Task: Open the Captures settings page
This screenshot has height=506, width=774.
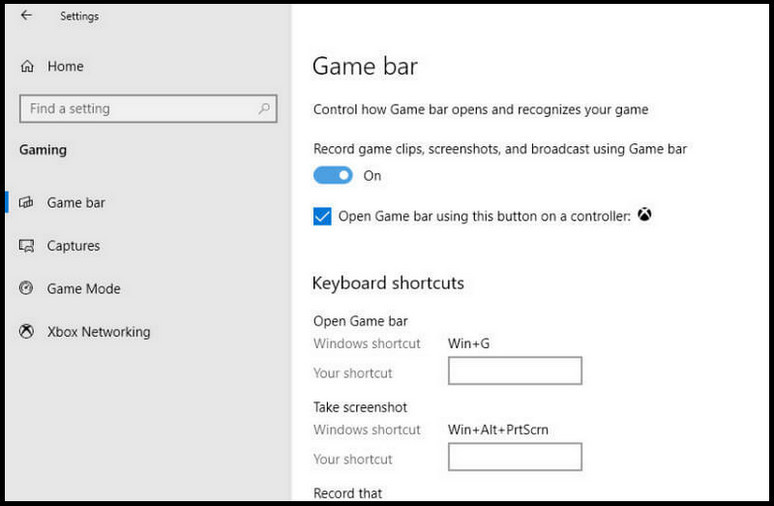Action: 73,246
